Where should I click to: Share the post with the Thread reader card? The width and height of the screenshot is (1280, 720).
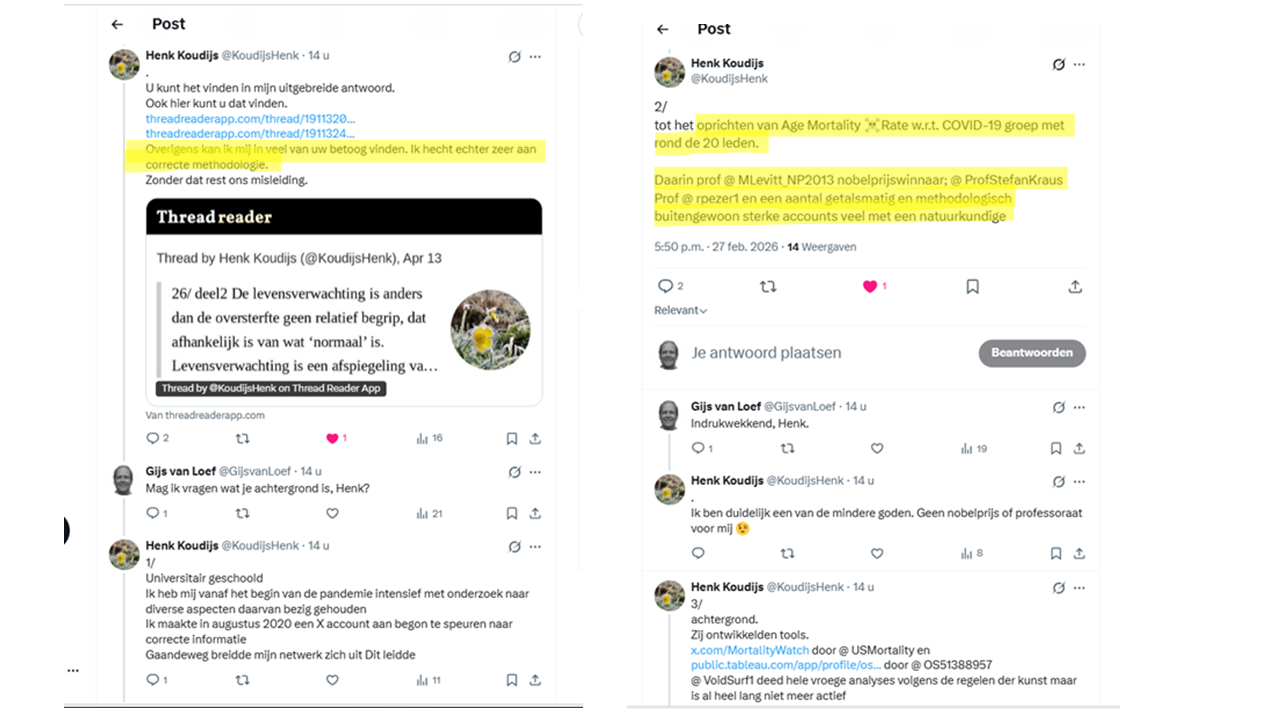point(535,438)
